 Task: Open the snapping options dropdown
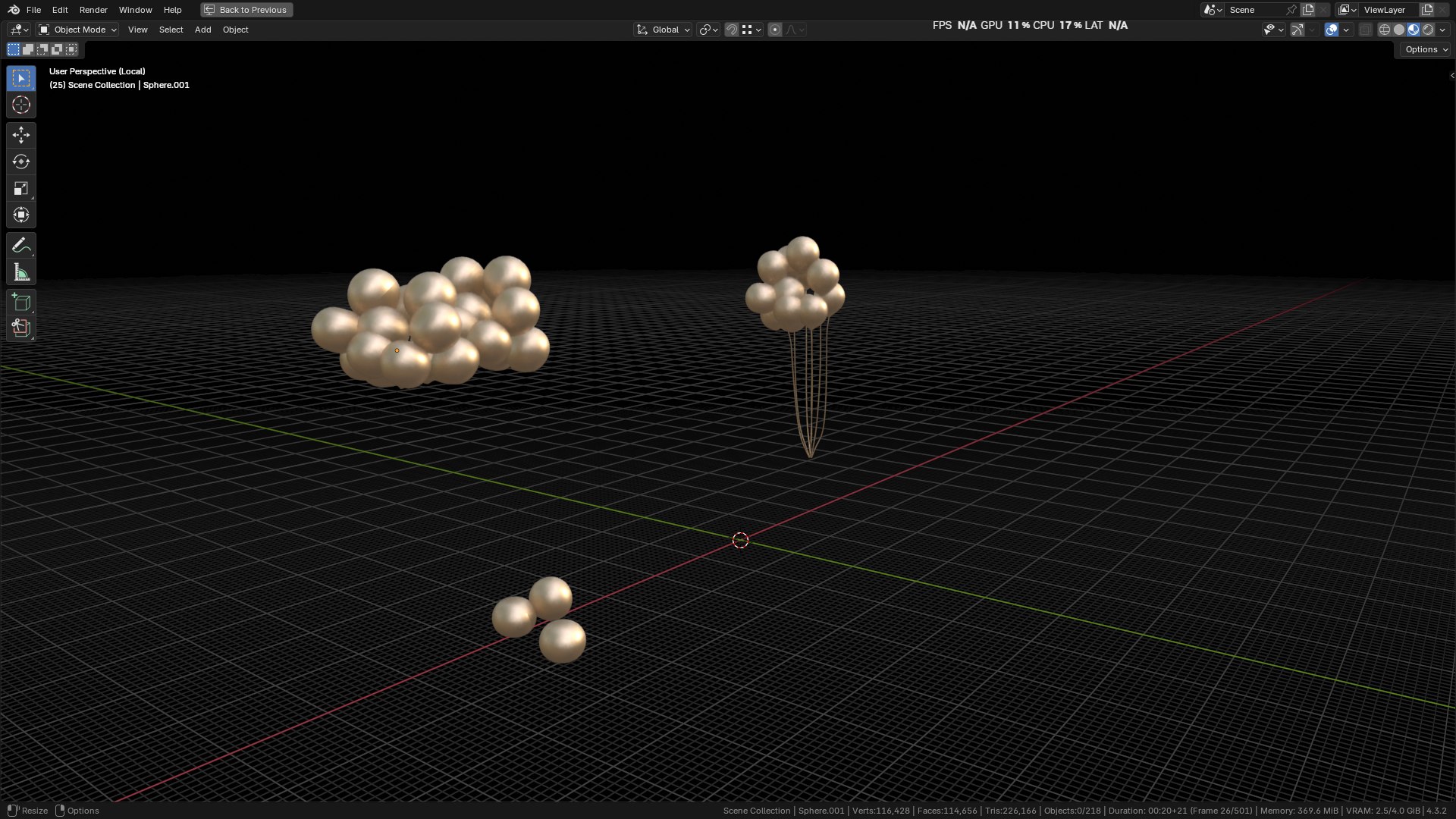(x=752, y=30)
